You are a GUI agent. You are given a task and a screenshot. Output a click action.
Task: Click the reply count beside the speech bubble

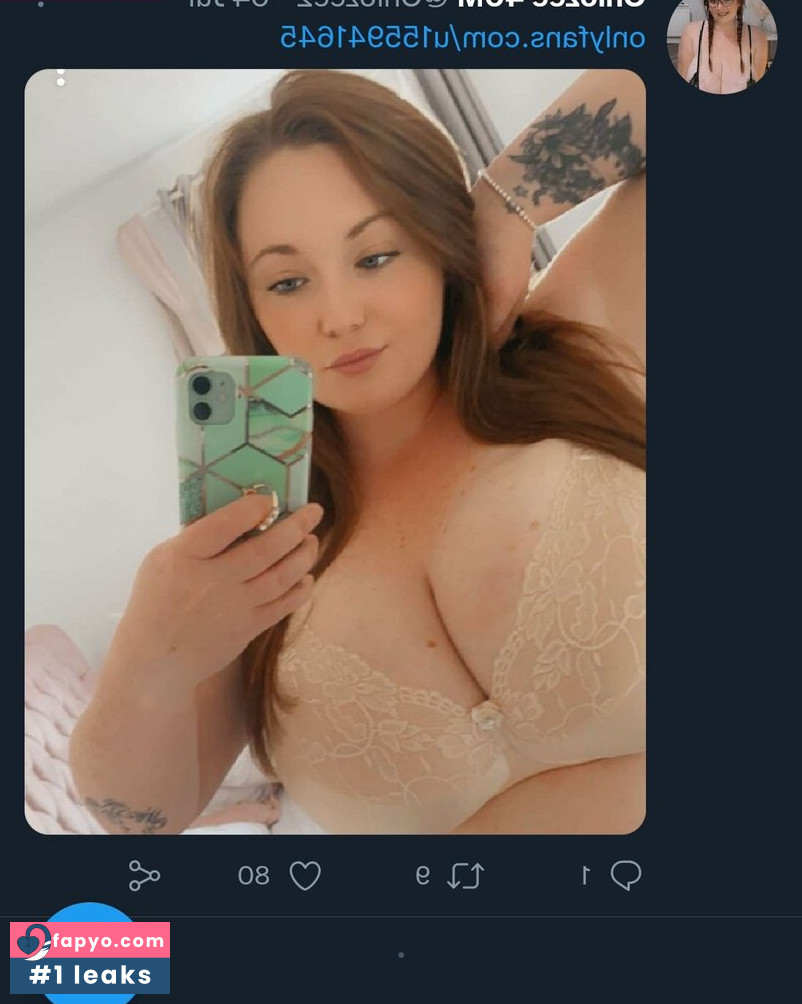pos(585,875)
